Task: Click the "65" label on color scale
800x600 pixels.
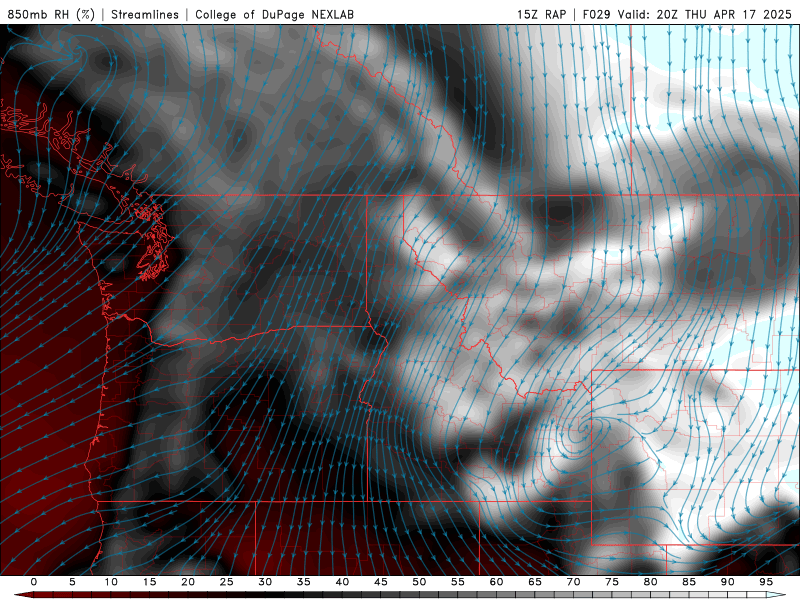Action: tap(535, 582)
